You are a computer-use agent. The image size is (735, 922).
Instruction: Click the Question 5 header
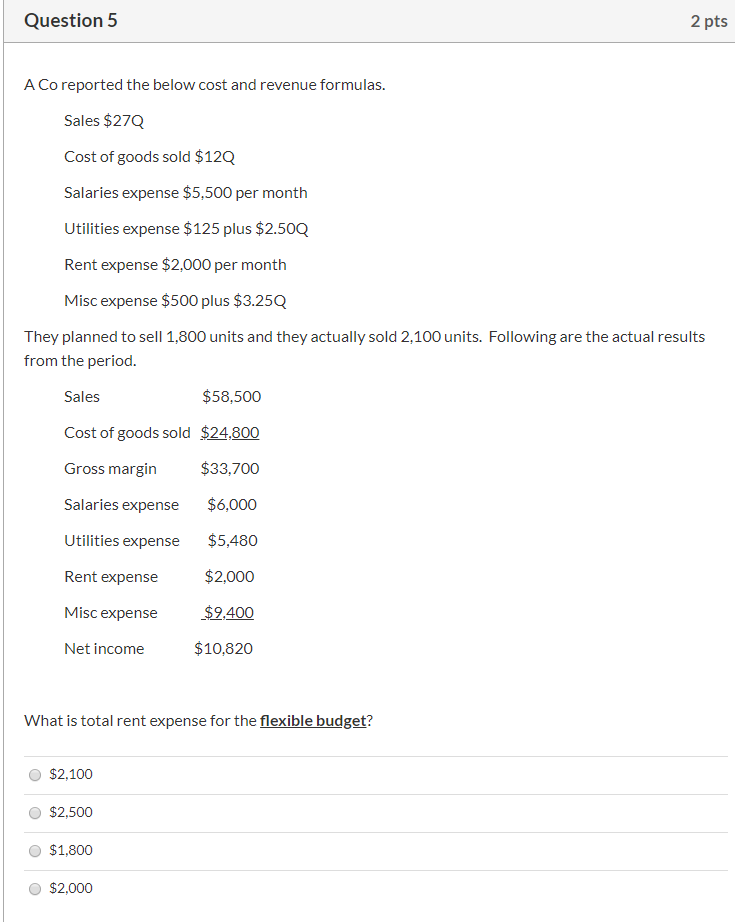point(71,20)
